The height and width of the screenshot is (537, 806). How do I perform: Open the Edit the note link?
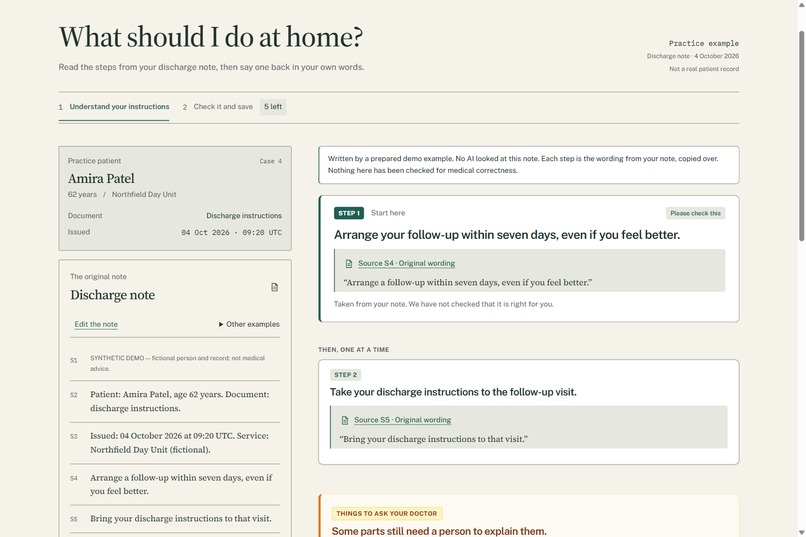point(96,324)
